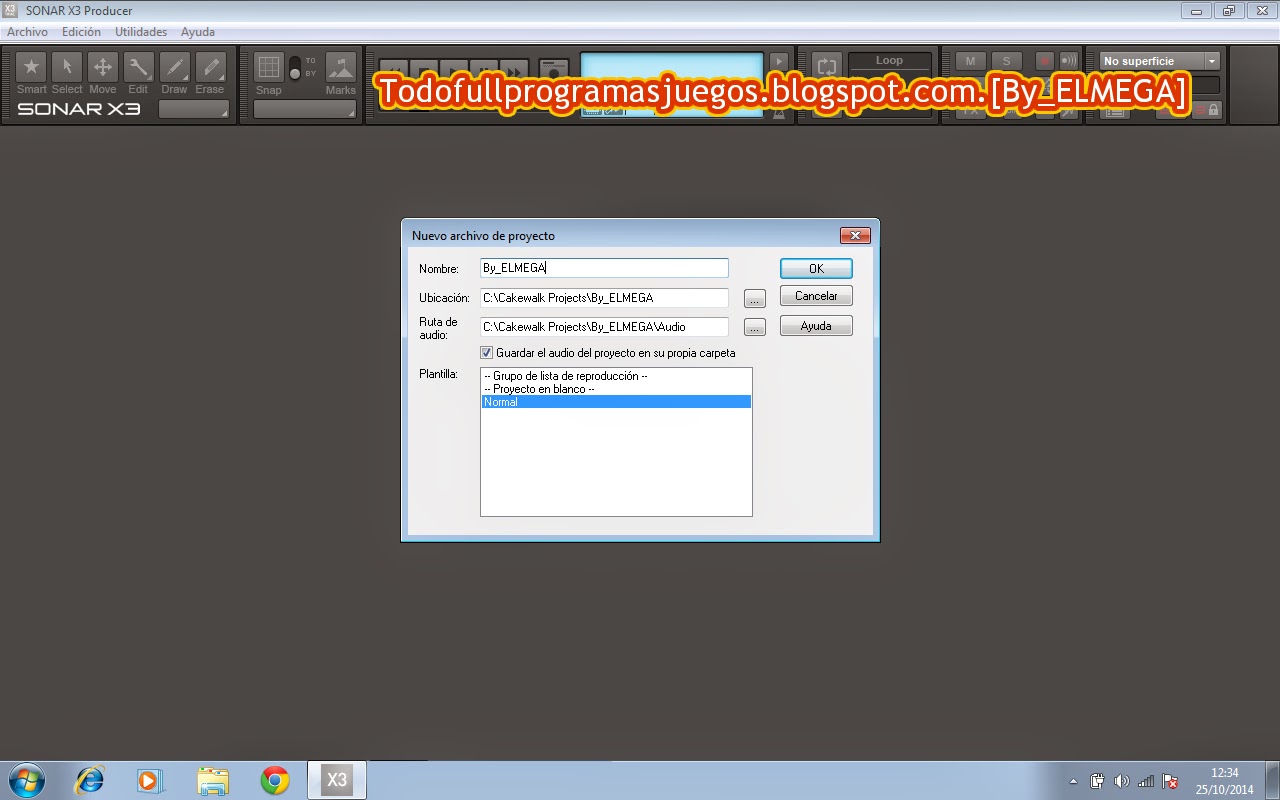Toggle the input echo button
This screenshot has height=800, width=1280.
[x=1068, y=61]
